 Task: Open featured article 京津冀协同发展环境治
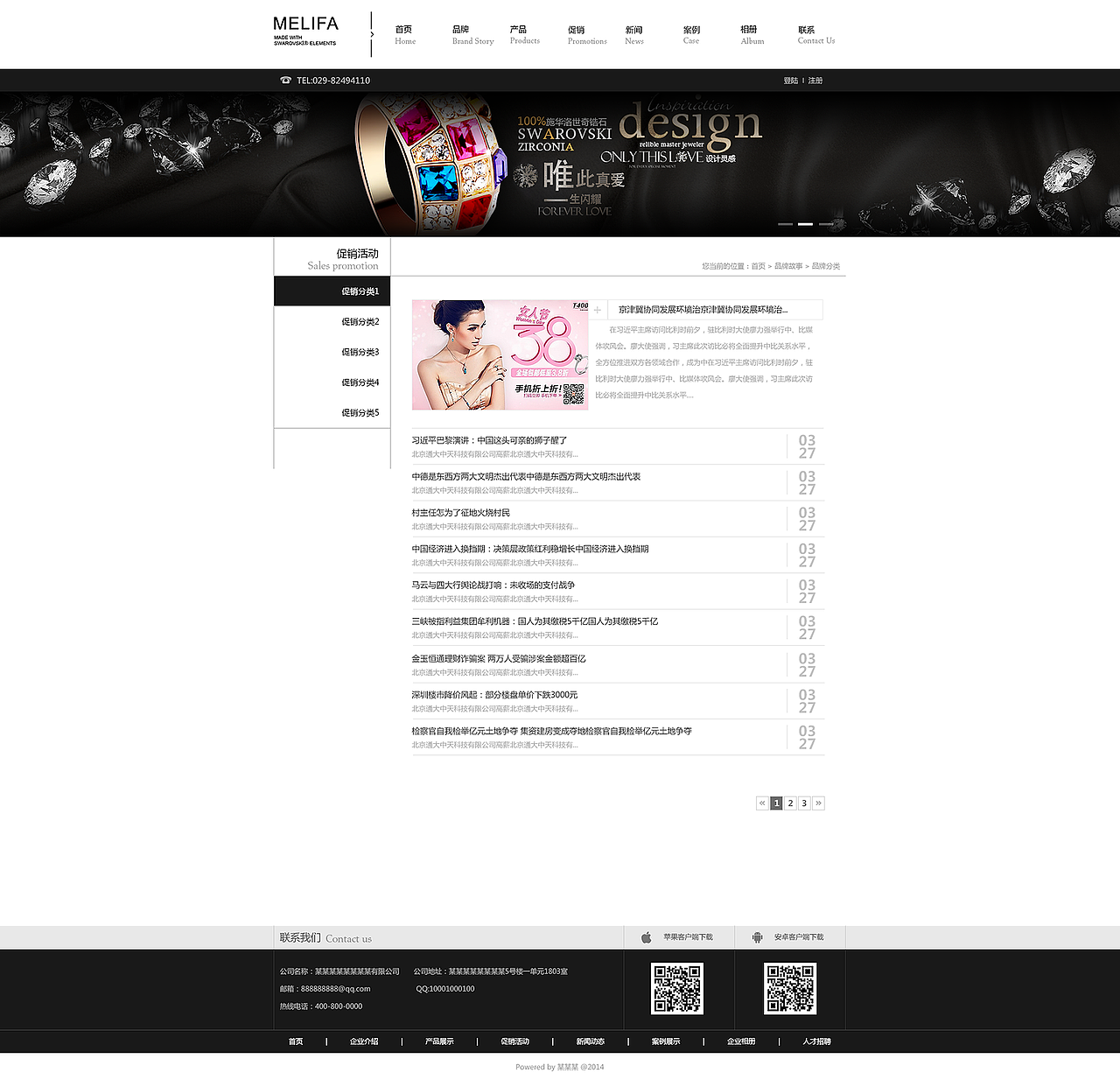703,310
